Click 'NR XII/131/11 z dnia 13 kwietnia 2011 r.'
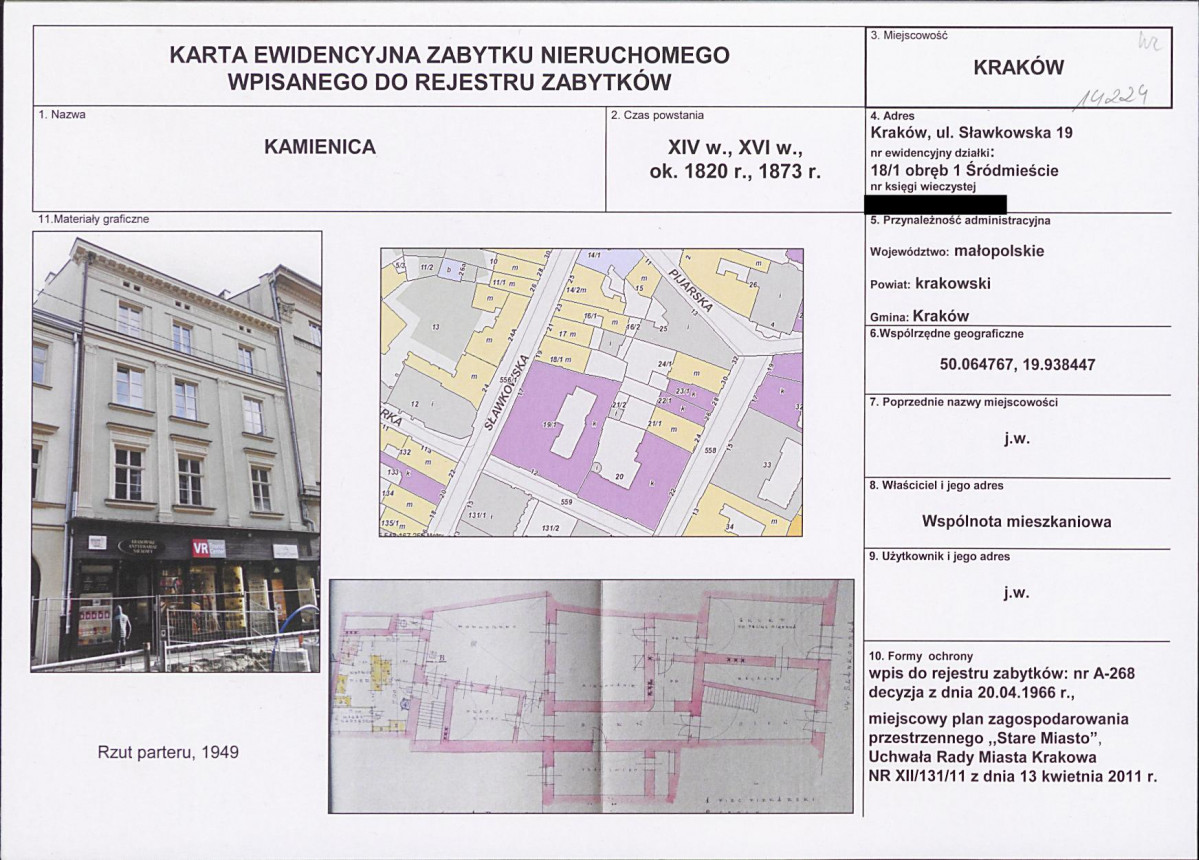This screenshot has height=860, width=1199. coord(1012,777)
